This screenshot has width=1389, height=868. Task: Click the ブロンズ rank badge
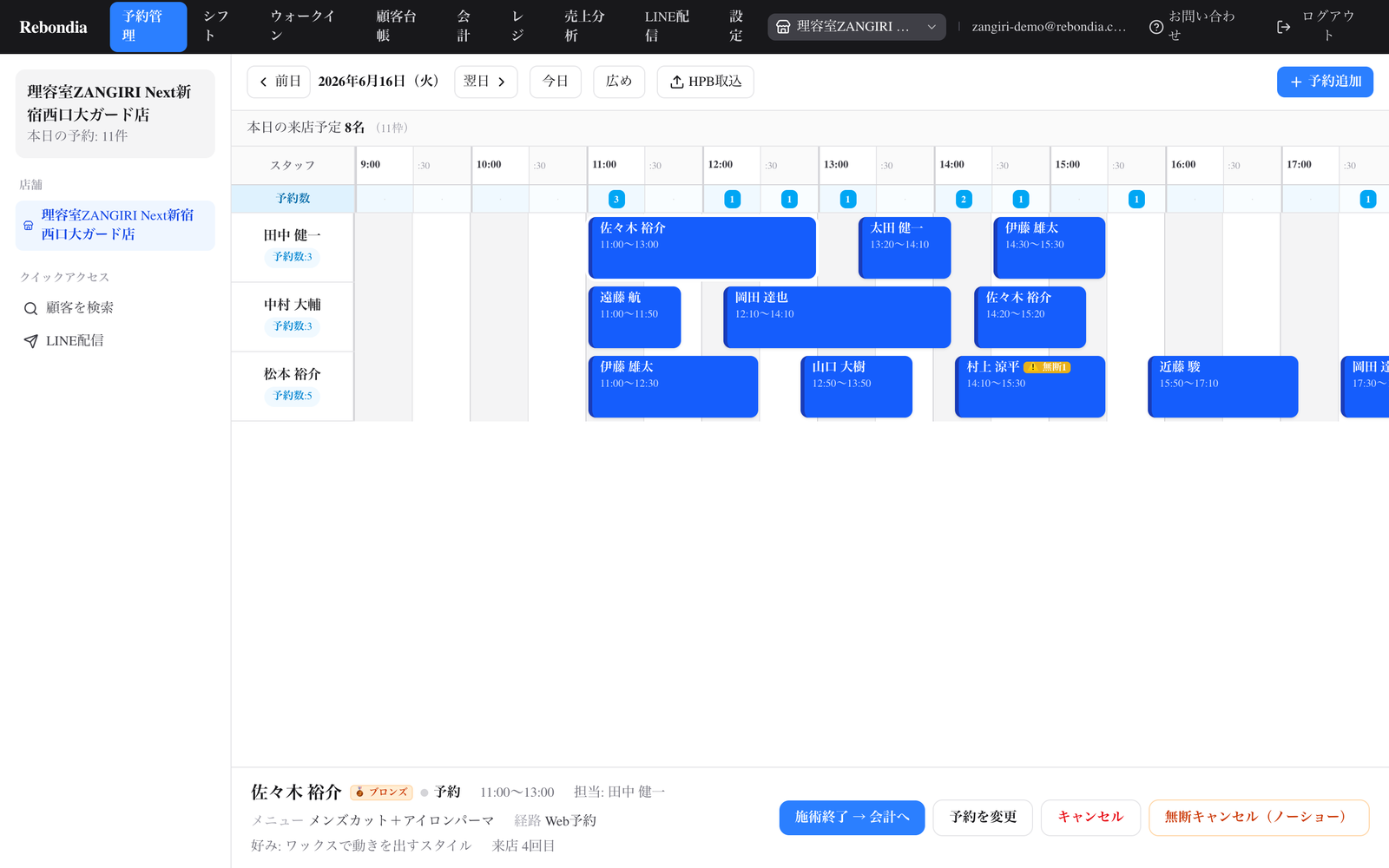pos(381,792)
